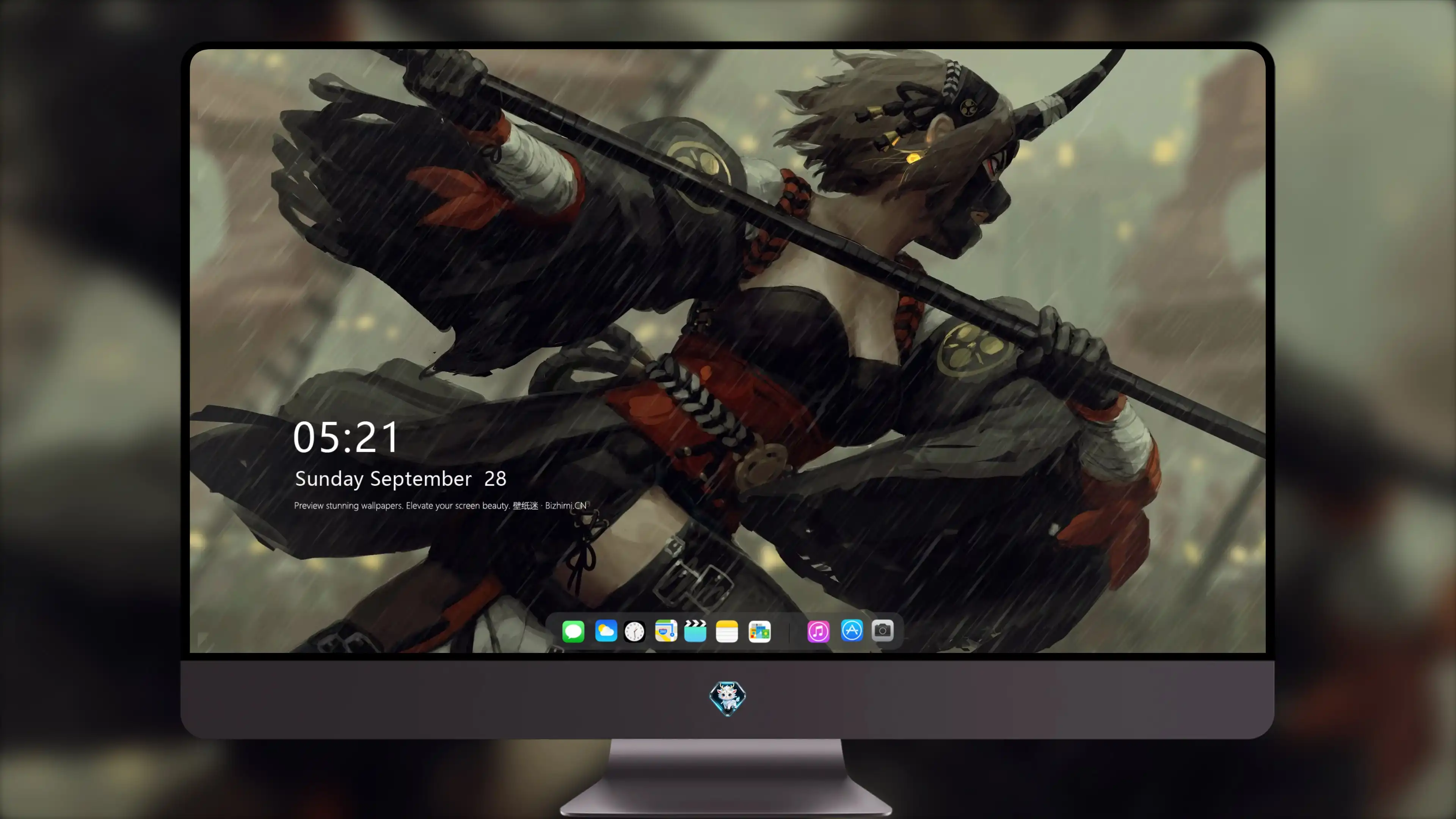Open the Weather app in the dock

(x=606, y=631)
